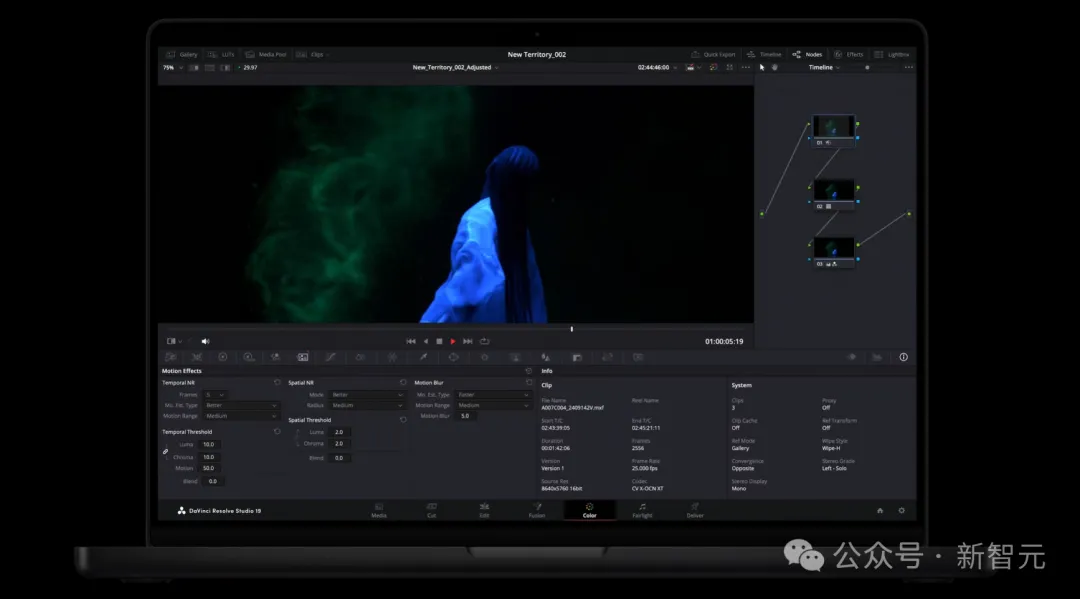
Task: Toggle the Nodes panel
Action: pyautogui.click(x=807, y=54)
